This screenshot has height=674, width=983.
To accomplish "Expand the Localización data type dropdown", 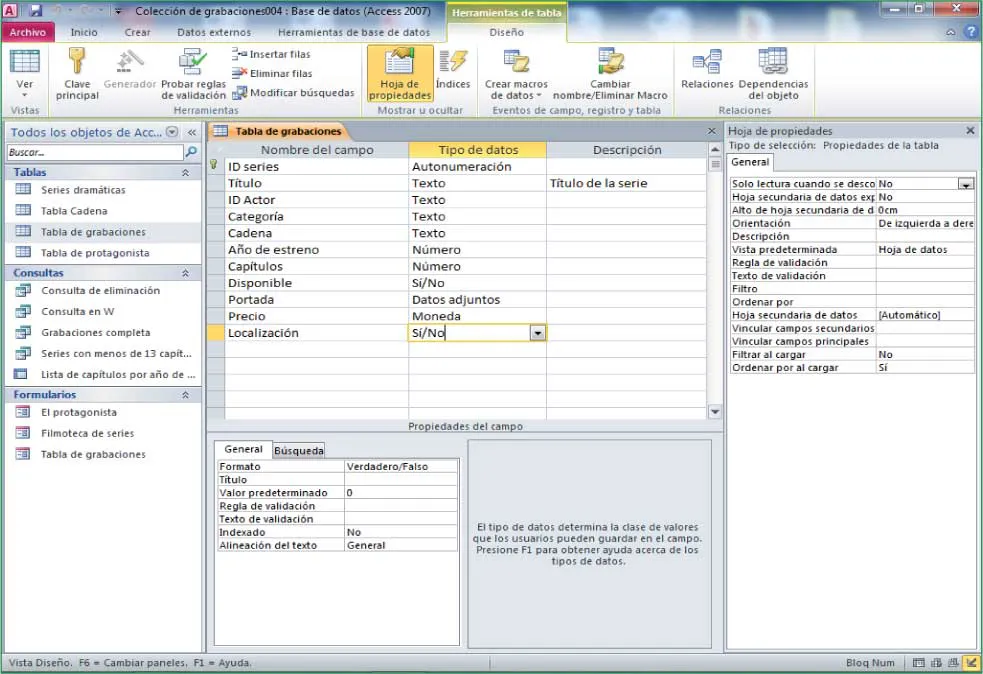I will tap(538, 334).
